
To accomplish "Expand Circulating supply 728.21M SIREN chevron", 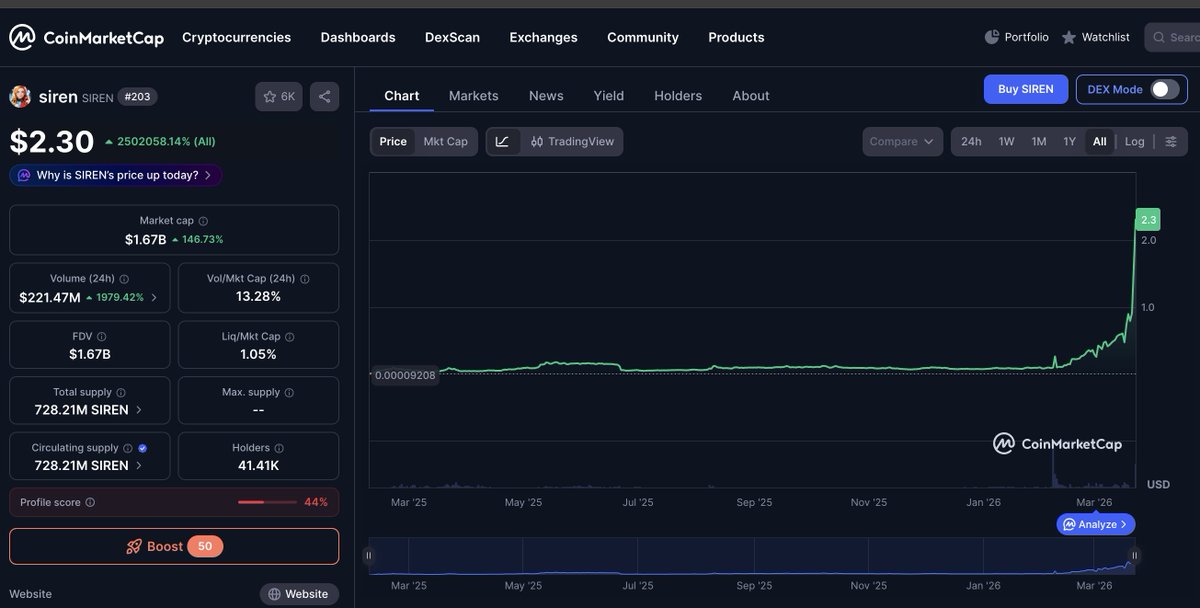I will [x=138, y=466].
